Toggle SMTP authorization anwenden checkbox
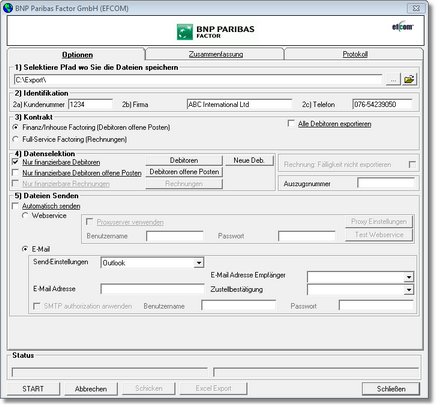The height and width of the screenshot is (406, 436). (x=37, y=306)
